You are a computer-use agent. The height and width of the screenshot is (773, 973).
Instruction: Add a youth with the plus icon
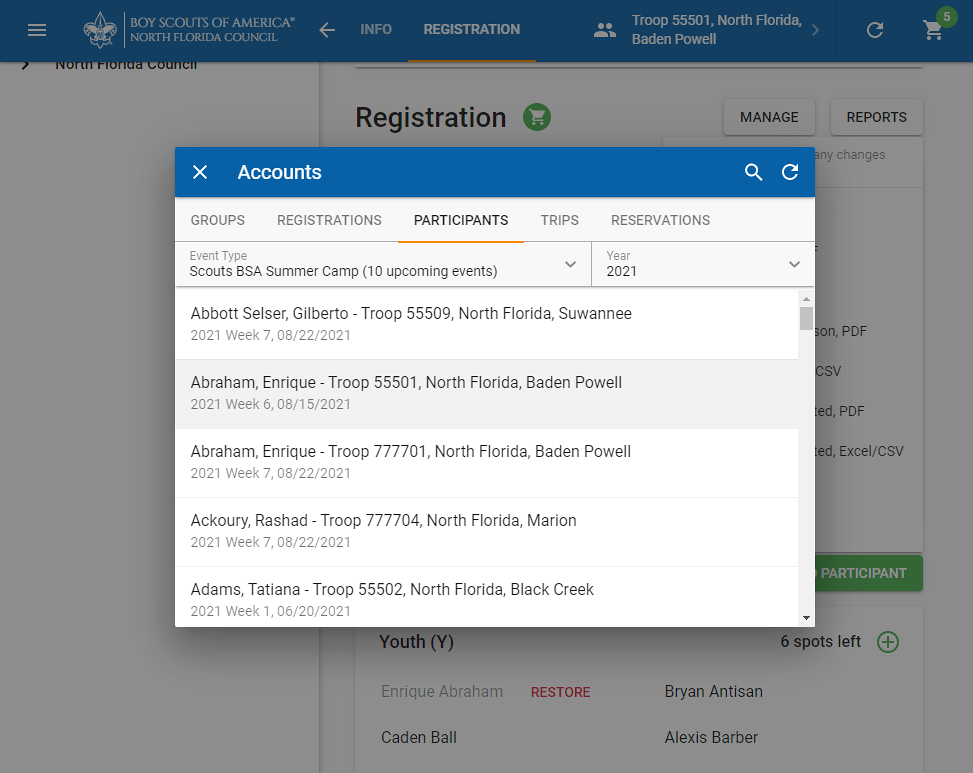[x=888, y=641]
